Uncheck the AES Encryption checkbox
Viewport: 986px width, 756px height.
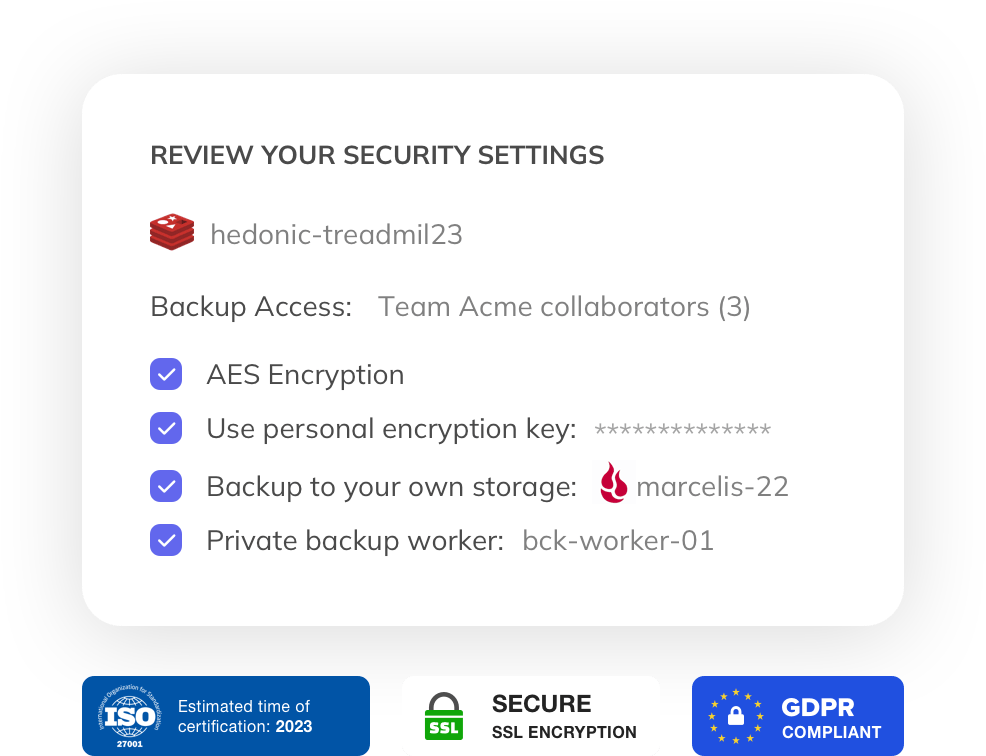[166, 374]
